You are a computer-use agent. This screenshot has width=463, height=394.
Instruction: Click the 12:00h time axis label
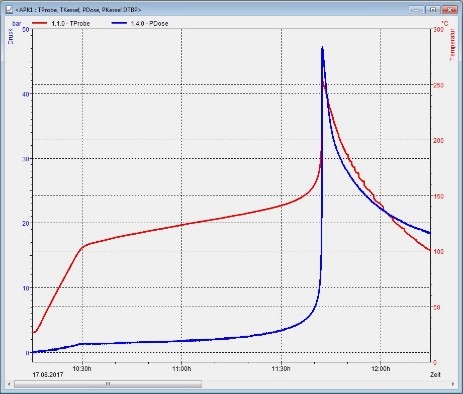coord(380,369)
